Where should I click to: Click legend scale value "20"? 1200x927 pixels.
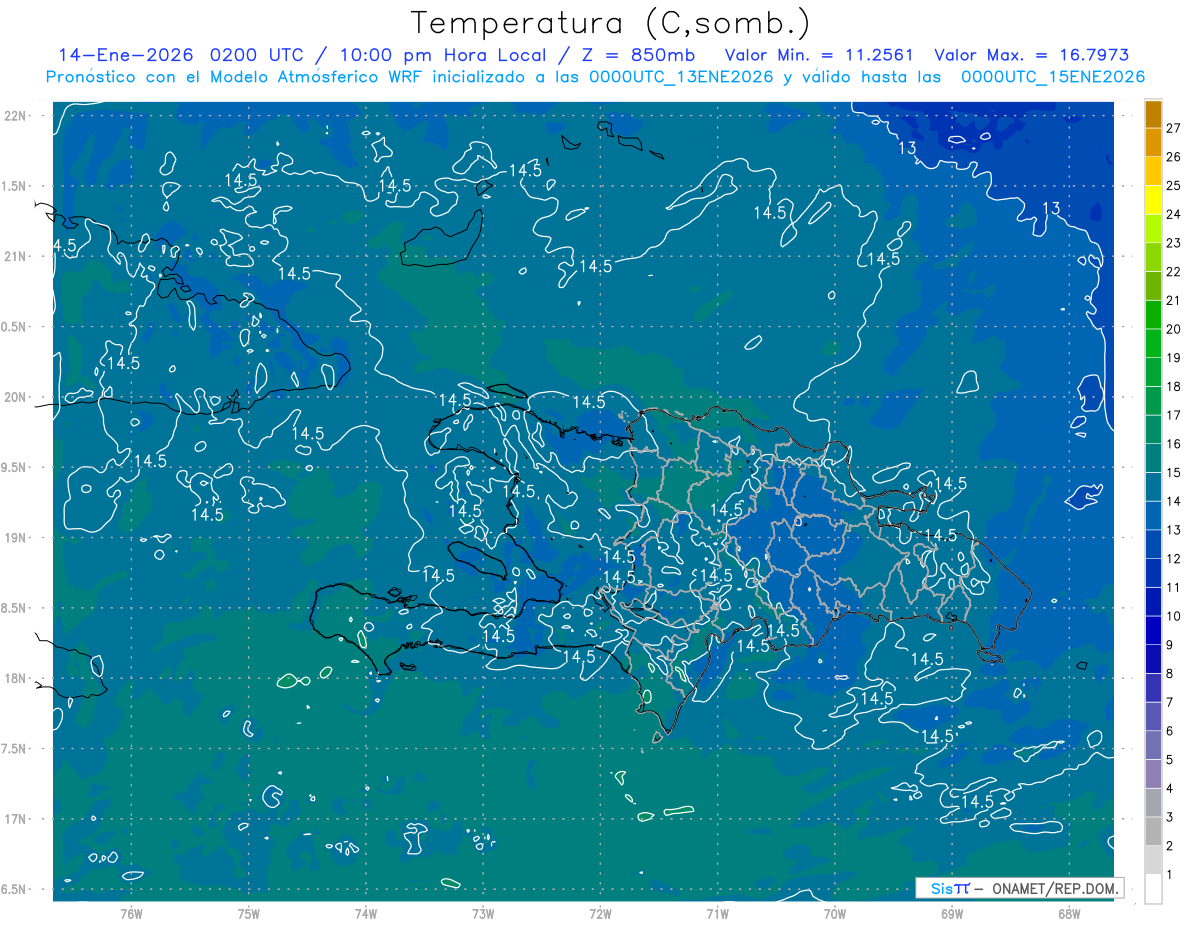tap(1174, 329)
